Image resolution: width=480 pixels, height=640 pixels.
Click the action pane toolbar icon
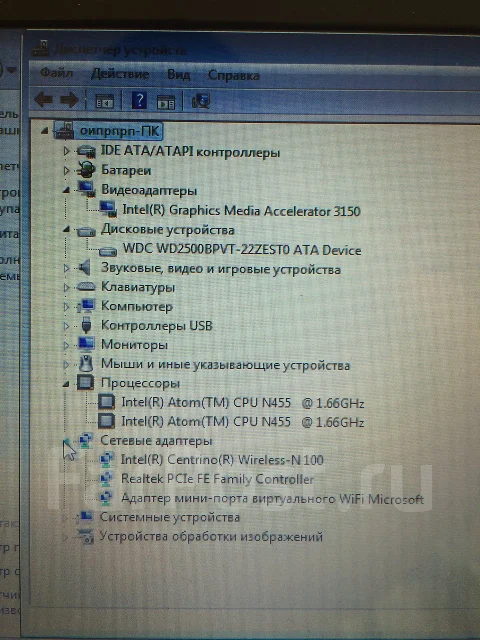(166, 102)
